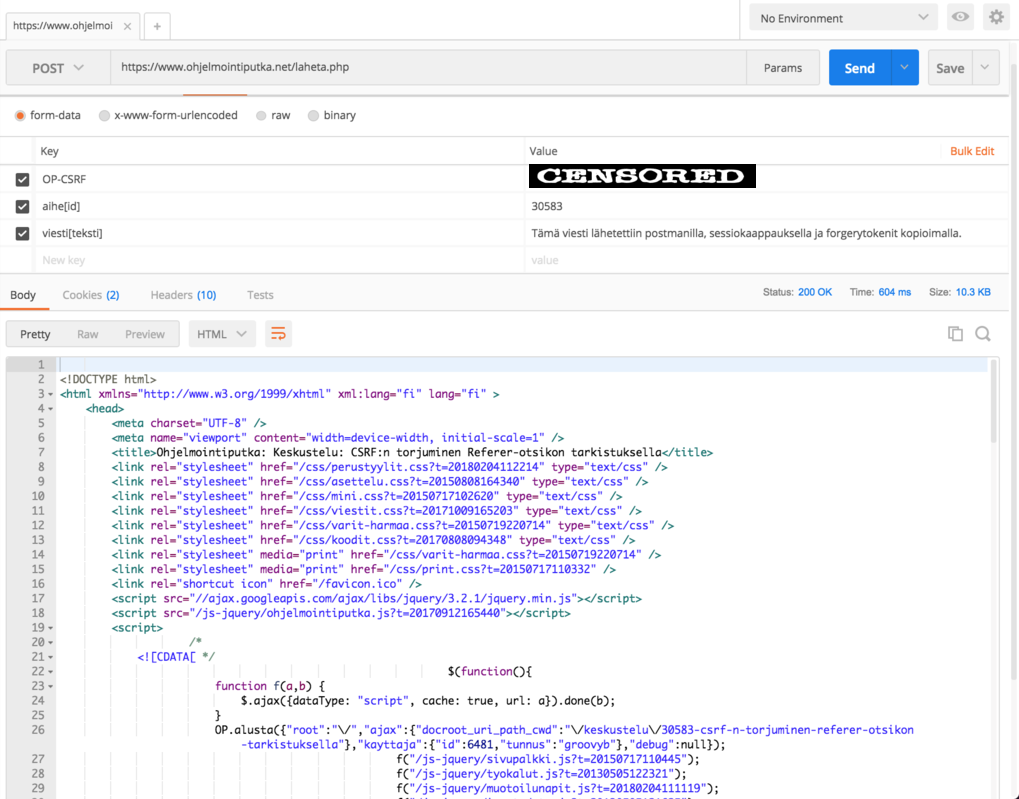Click the censored OP-CSRF value
This screenshot has height=799, width=1019.
(642, 176)
